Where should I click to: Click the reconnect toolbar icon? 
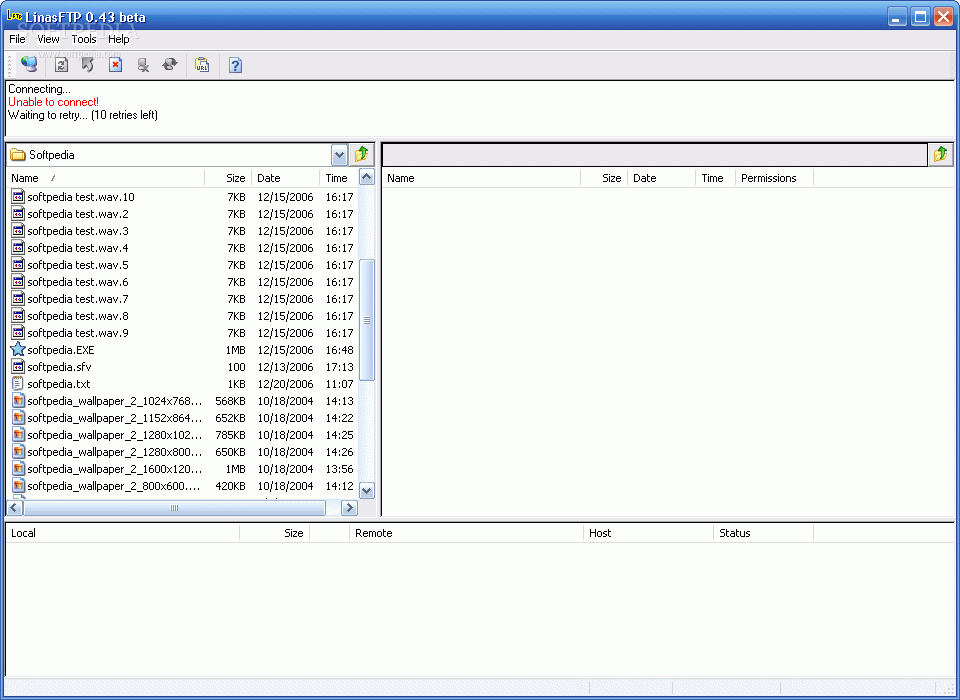(x=170, y=65)
